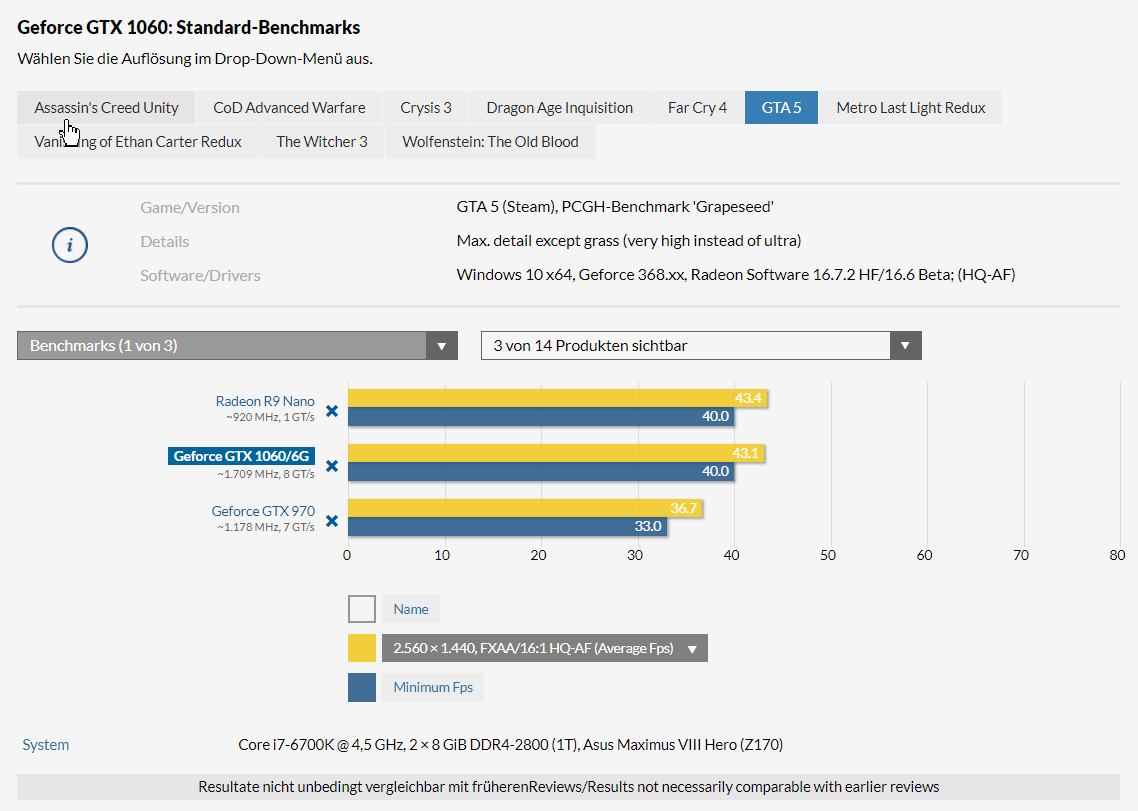The image size is (1138, 811).
Task: Switch to Assassin's Creed Unity tab
Action: 106,108
